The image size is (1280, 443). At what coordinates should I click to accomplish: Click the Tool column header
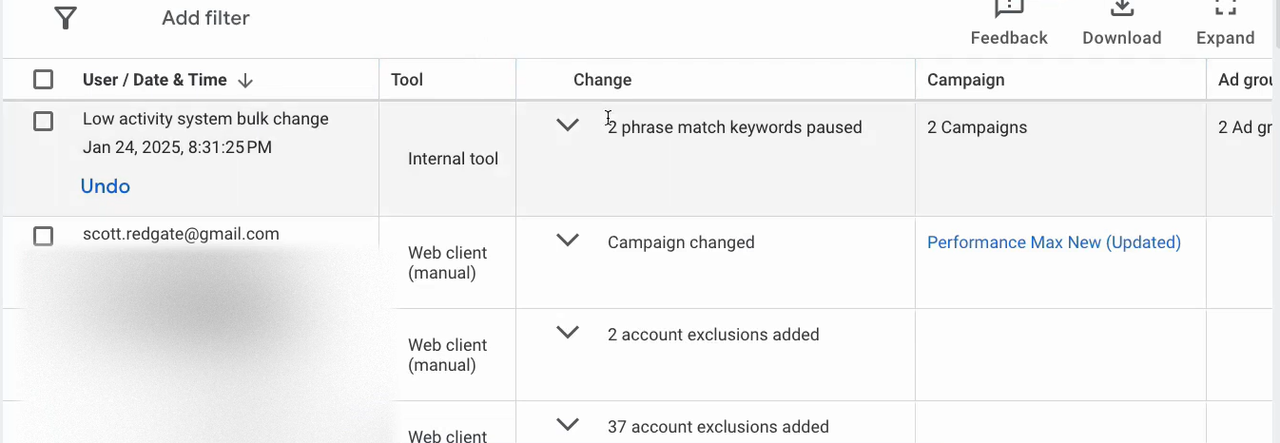407,80
